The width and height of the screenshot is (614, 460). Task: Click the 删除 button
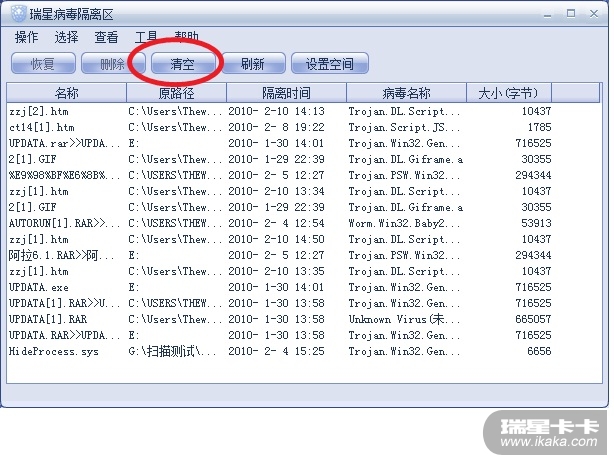click(113, 63)
